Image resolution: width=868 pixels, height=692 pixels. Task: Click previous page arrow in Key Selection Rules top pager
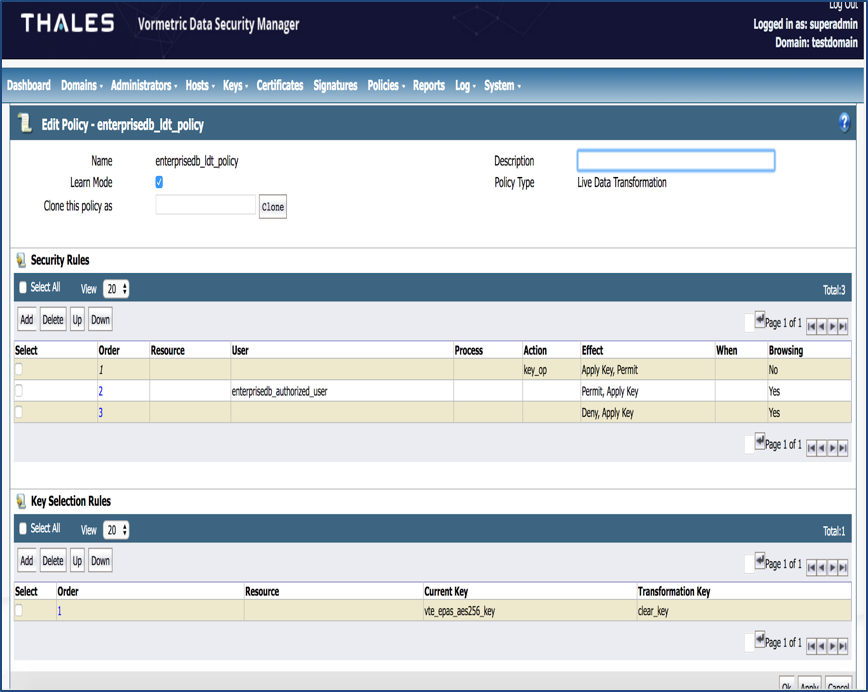[822, 568]
